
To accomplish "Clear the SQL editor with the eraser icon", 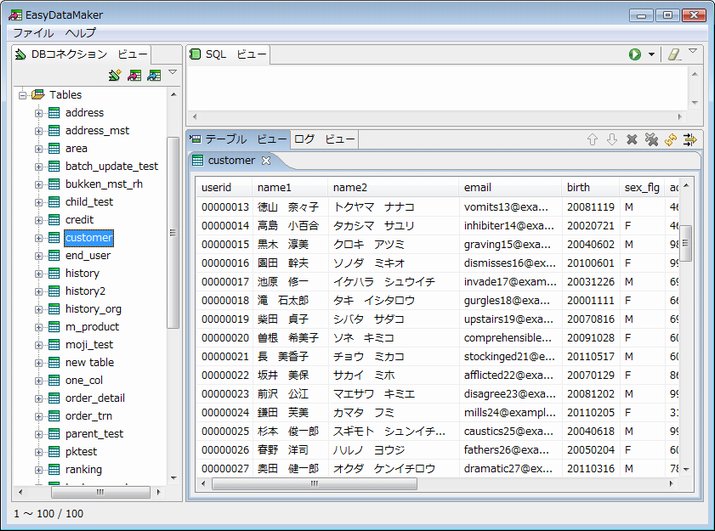I will pyautogui.click(x=674, y=54).
